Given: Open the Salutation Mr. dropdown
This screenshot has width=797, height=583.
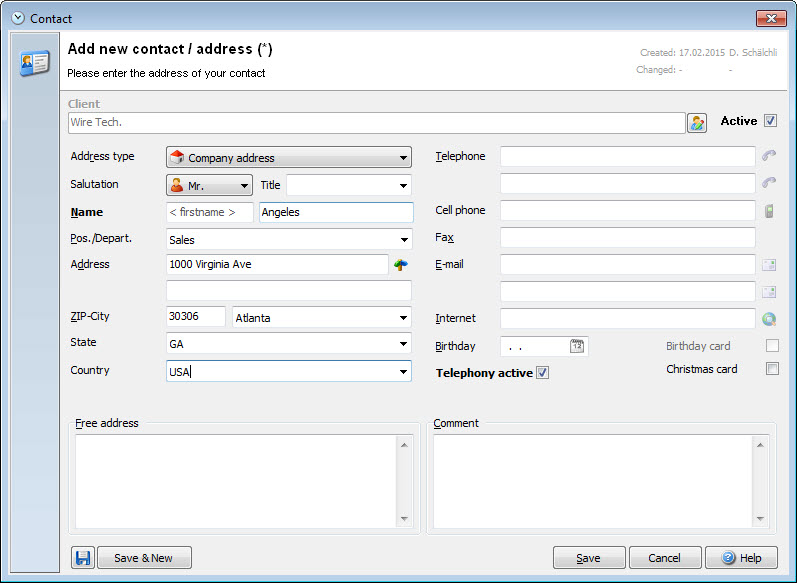Looking at the screenshot, I should [209, 186].
